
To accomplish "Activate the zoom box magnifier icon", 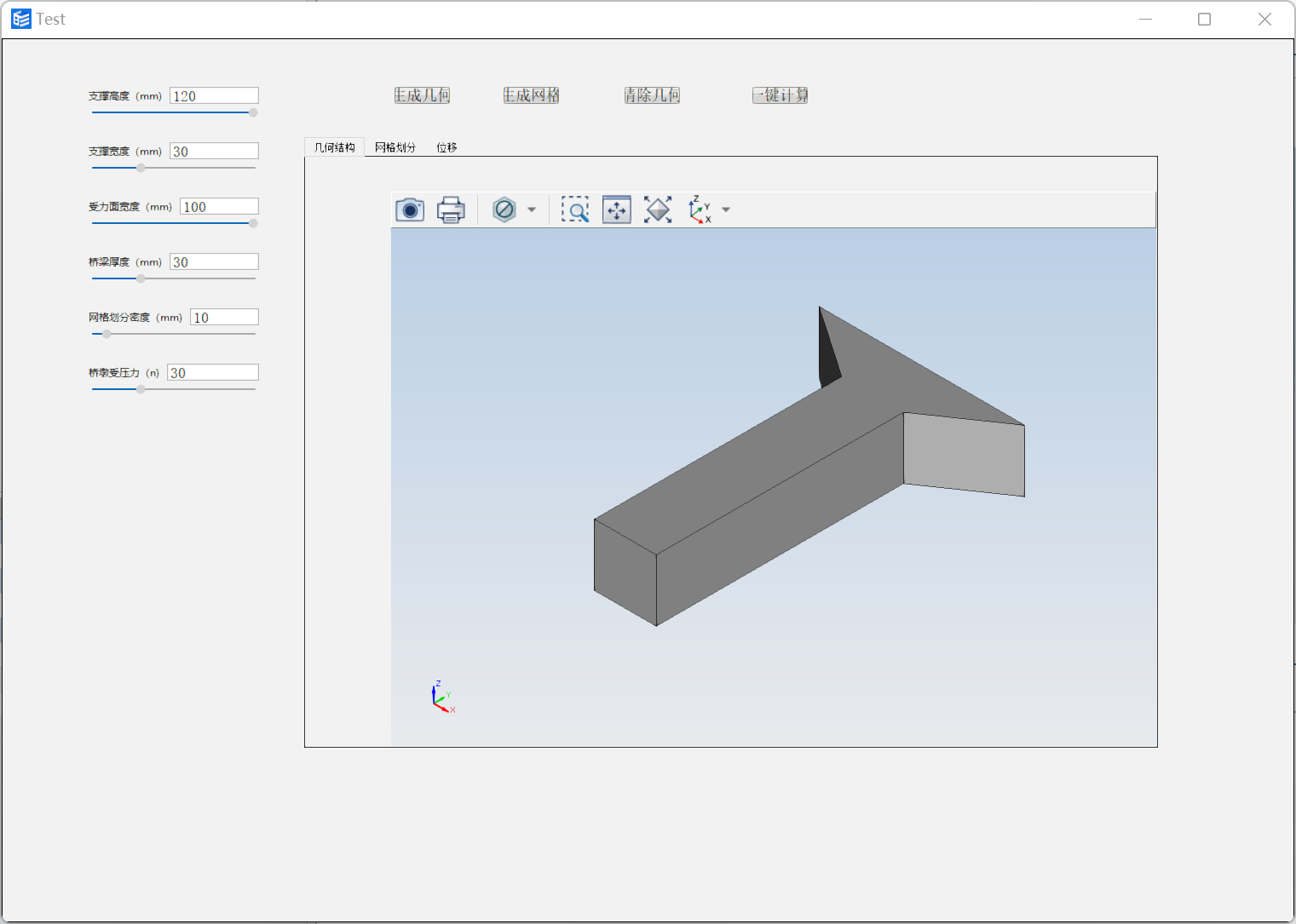I will point(575,209).
